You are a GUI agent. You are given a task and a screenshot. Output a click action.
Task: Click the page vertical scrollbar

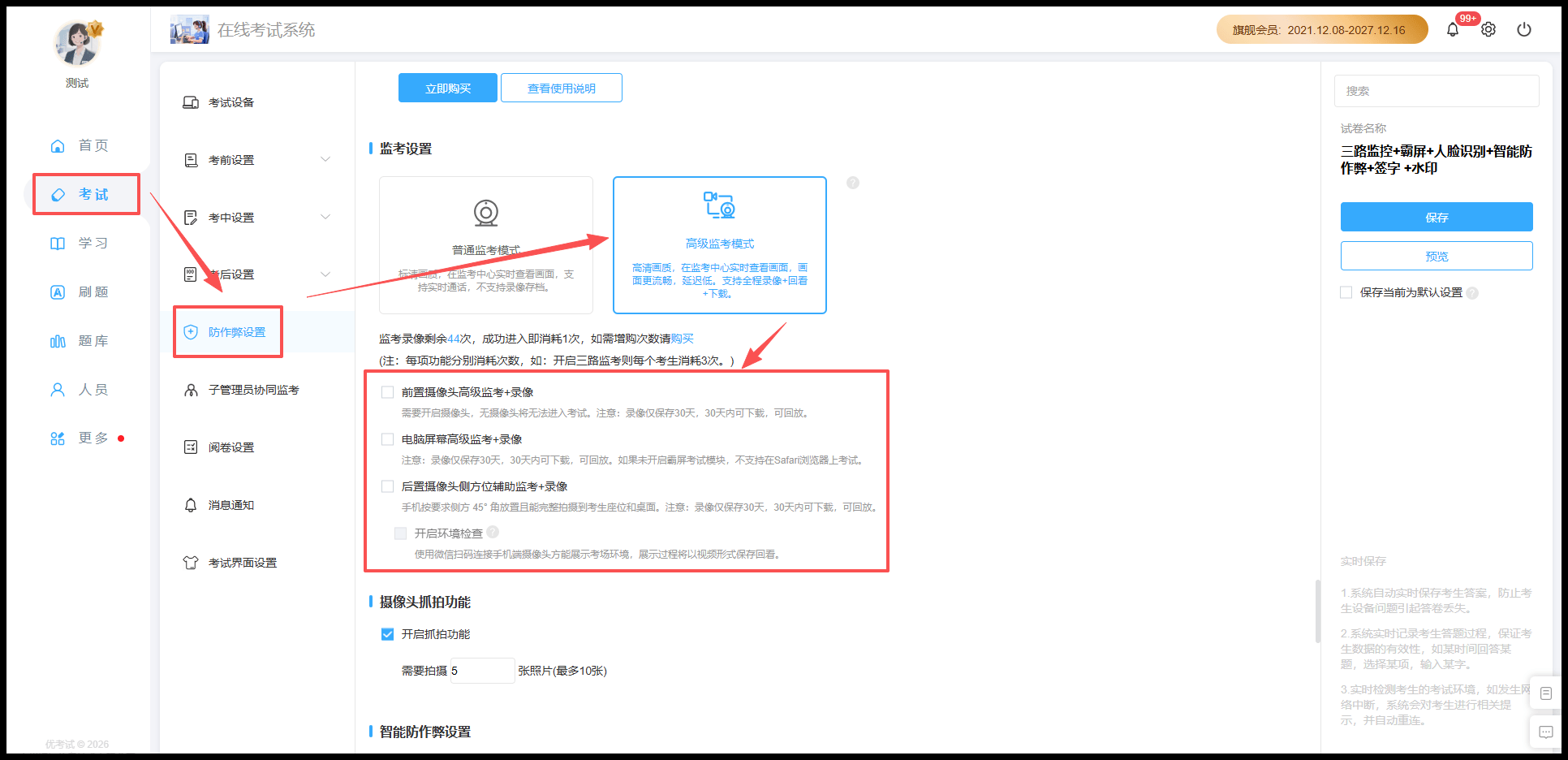point(1317,611)
